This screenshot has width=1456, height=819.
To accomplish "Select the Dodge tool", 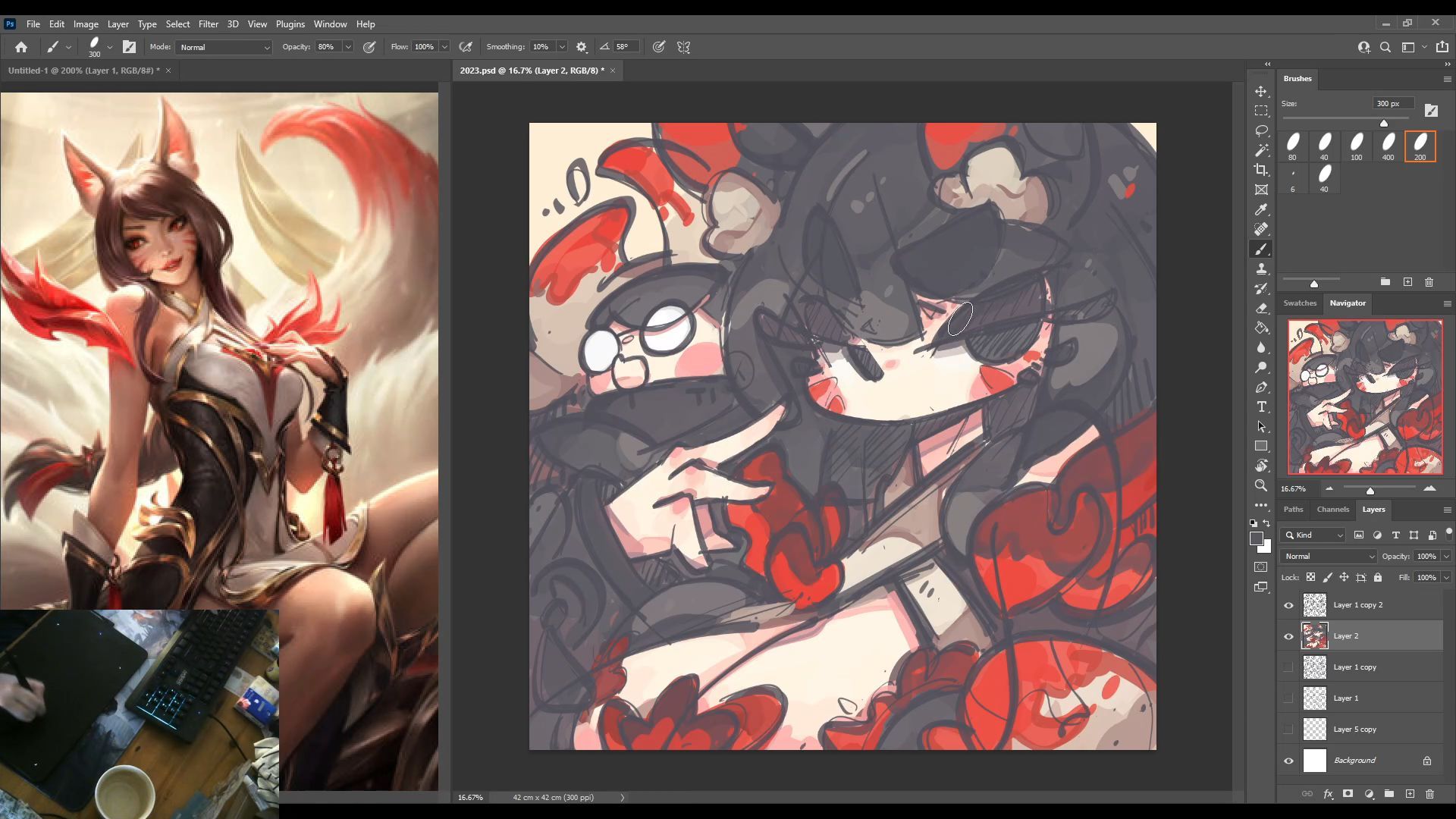I will [1261, 367].
